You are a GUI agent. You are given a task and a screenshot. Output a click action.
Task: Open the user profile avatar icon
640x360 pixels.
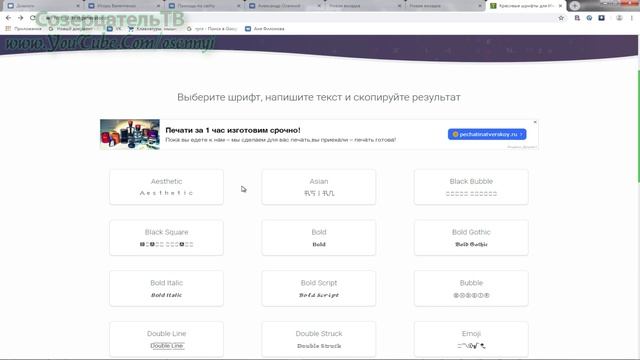(x=619, y=18)
